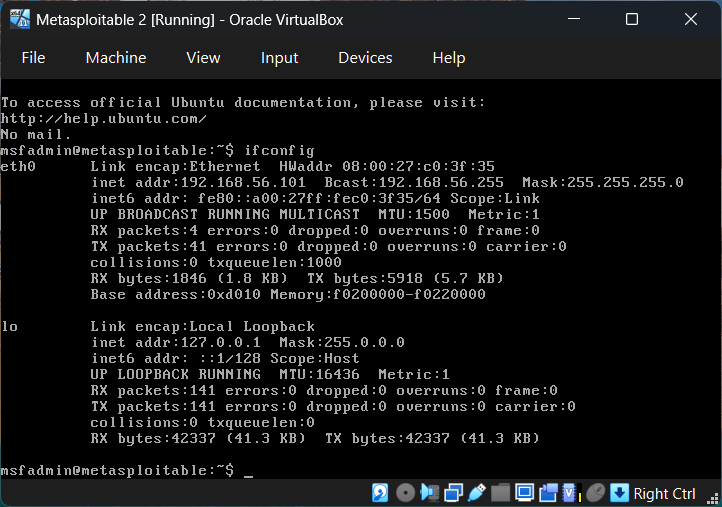Click the MTU:1500 value

point(414,214)
